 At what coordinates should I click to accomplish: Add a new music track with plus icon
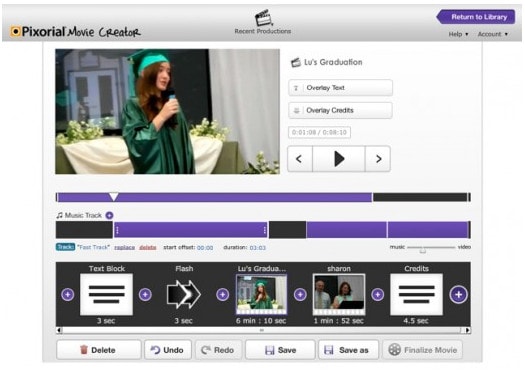coord(109,215)
